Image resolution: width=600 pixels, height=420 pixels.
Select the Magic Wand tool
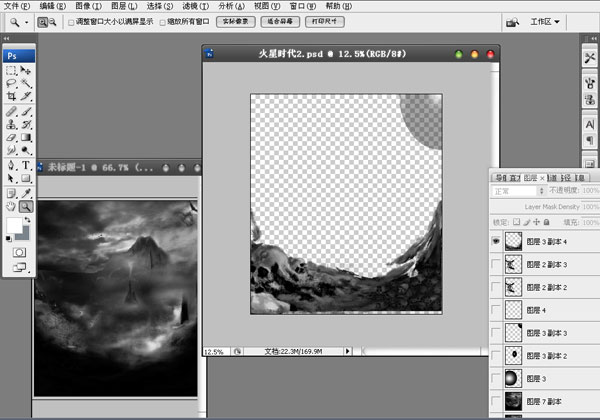tap(26, 83)
